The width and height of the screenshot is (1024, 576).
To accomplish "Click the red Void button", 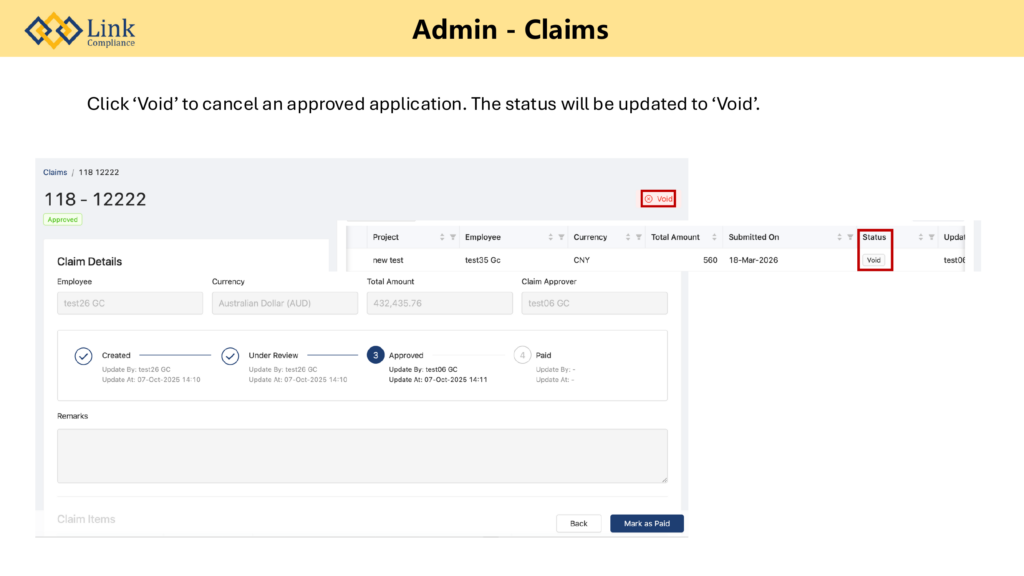I will tap(658, 199).
